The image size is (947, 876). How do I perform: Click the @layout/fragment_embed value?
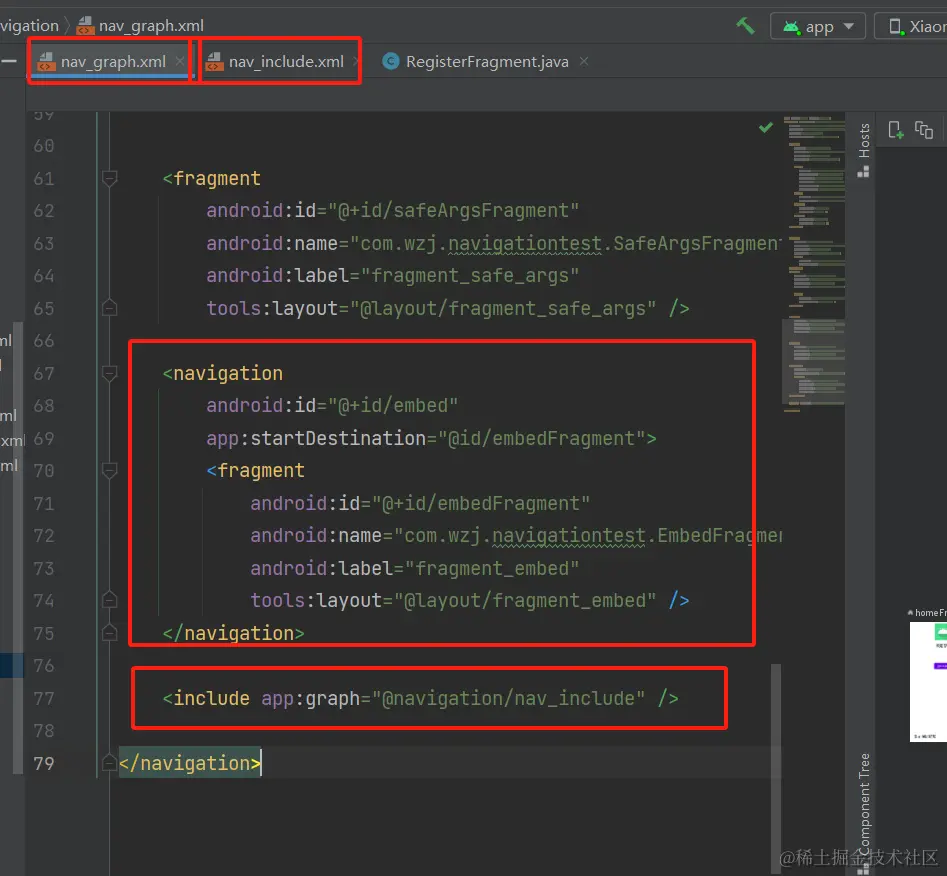(525, 601)
